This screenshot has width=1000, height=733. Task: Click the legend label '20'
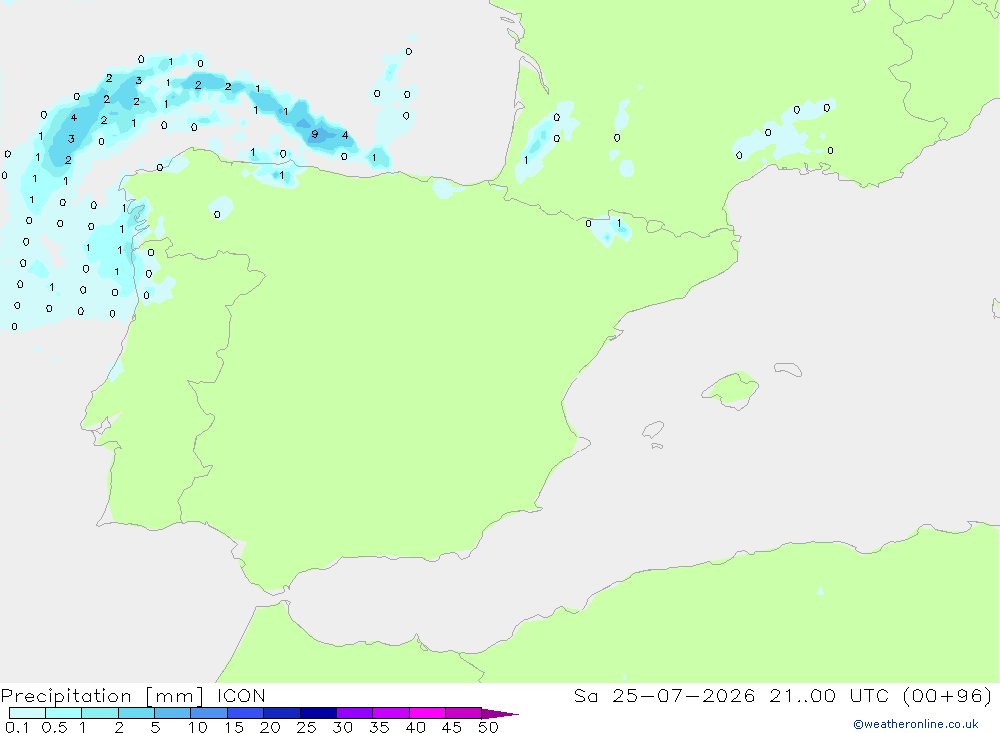pos(270,727)
